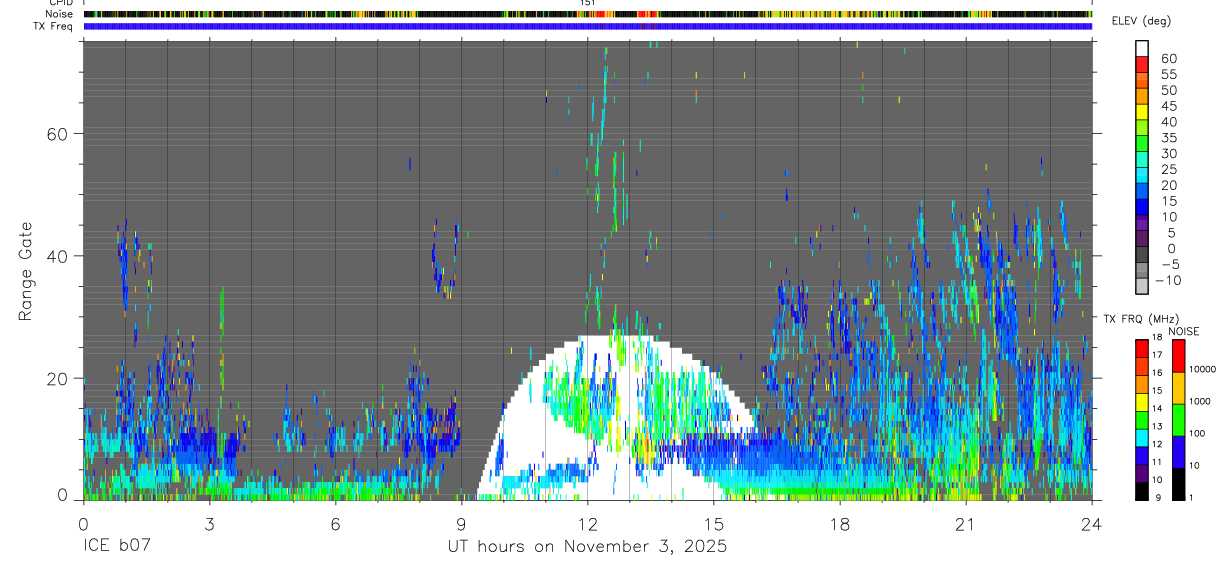The image size is (1228, 567).
Task: Click the yellow 1000 segment of NOISE colorbar
Action: [x=1178, y=387]
